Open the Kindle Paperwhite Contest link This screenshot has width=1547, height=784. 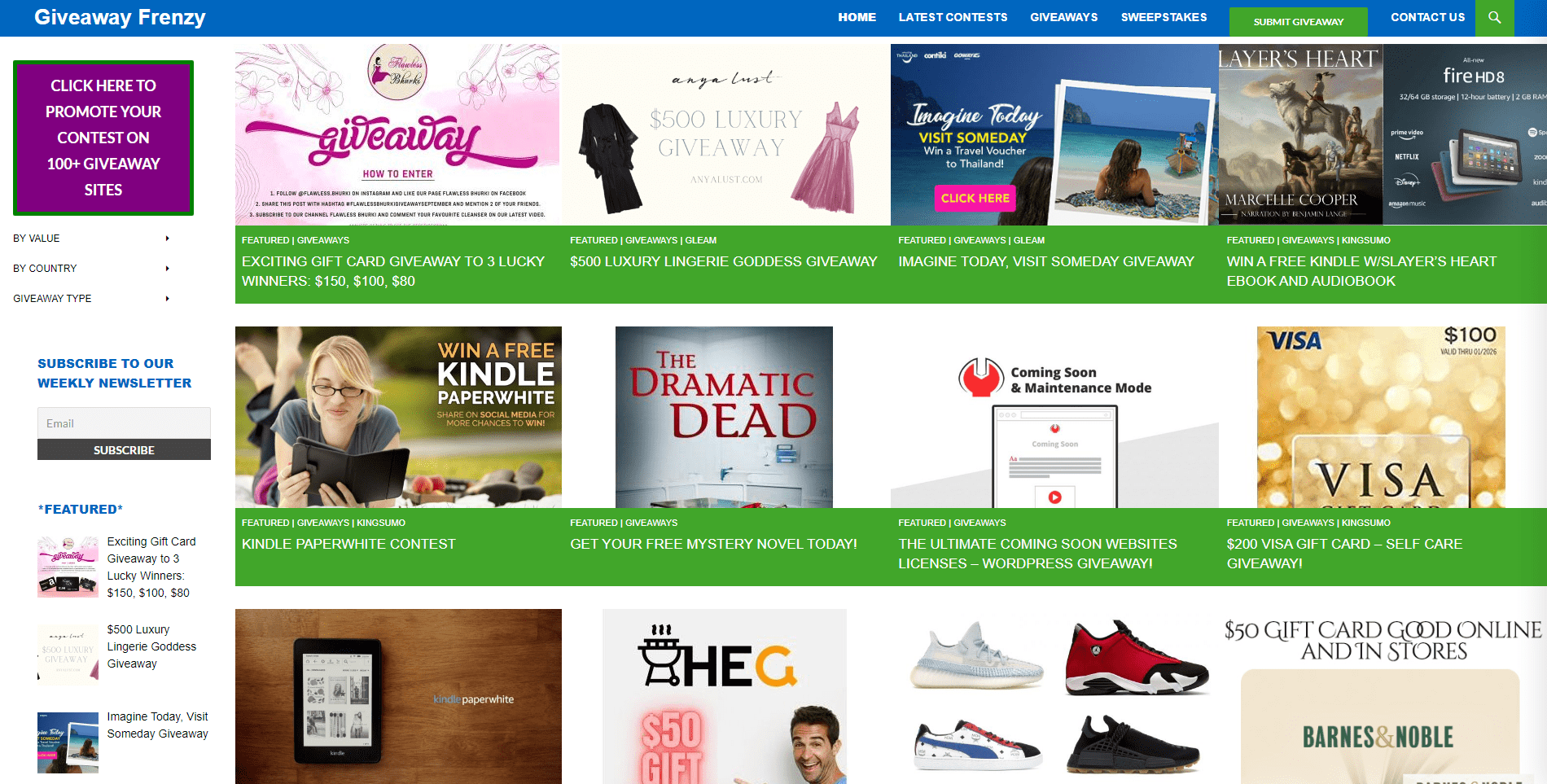click(x=348, y=544)
